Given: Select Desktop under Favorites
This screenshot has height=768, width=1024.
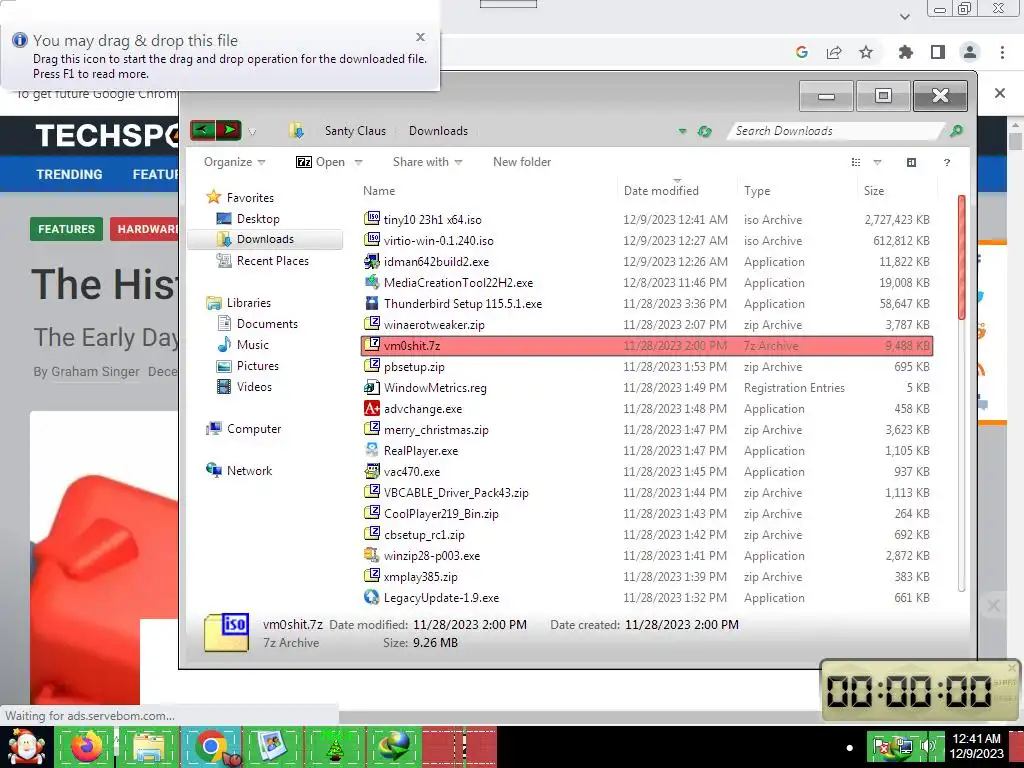Looking at the screenshot, I should tap(258, 219).
